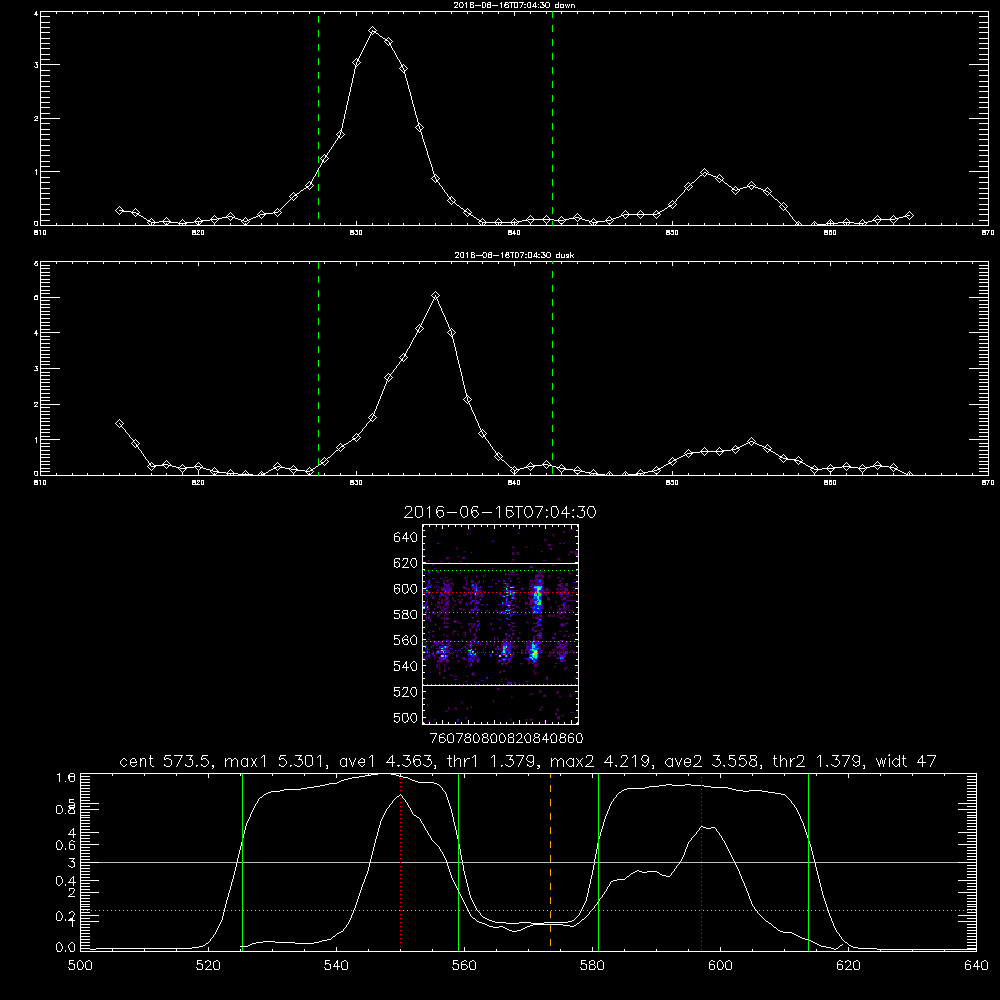The image size is (1000, 1000).
Task: Click the dawn plot title text
Action: 514,5
